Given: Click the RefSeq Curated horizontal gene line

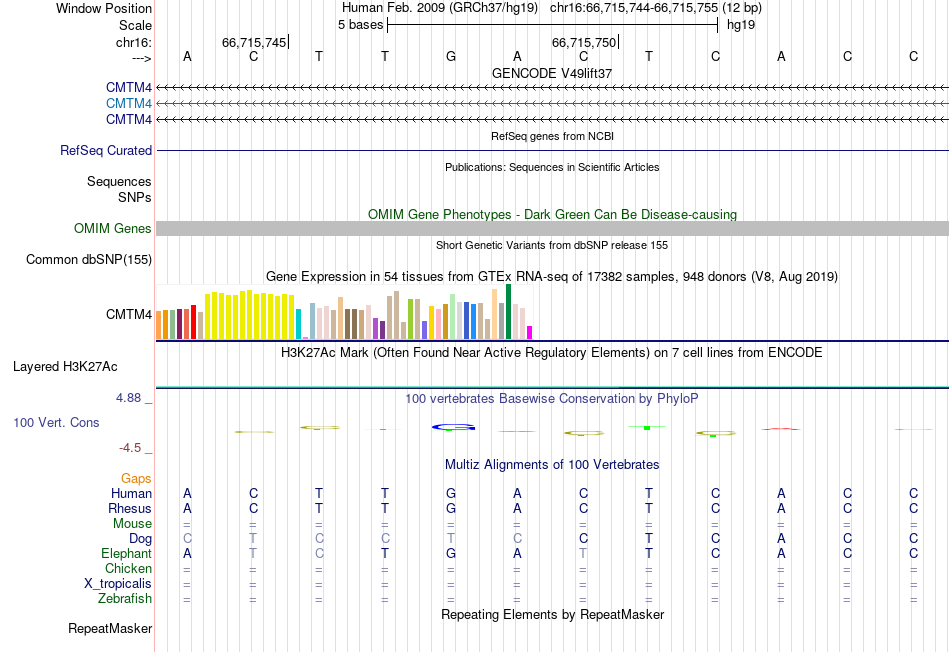Looking at the screenshot, I should (553, 150).
